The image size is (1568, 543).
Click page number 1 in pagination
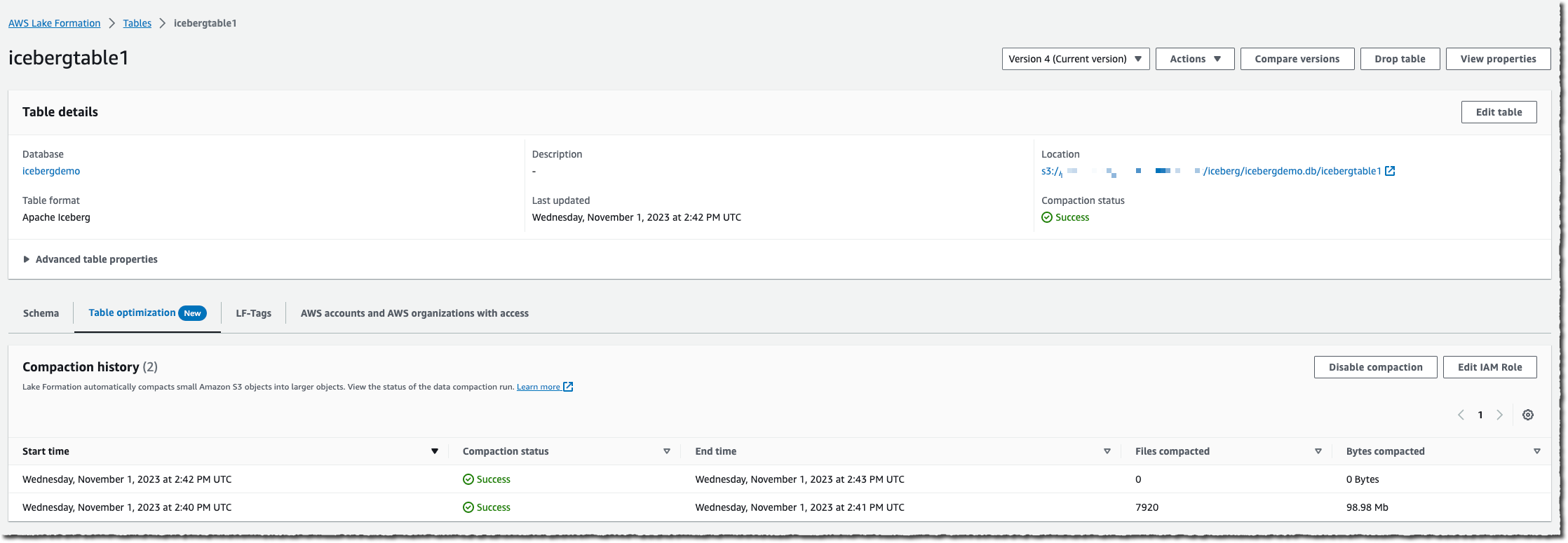tap(1480, 415)
